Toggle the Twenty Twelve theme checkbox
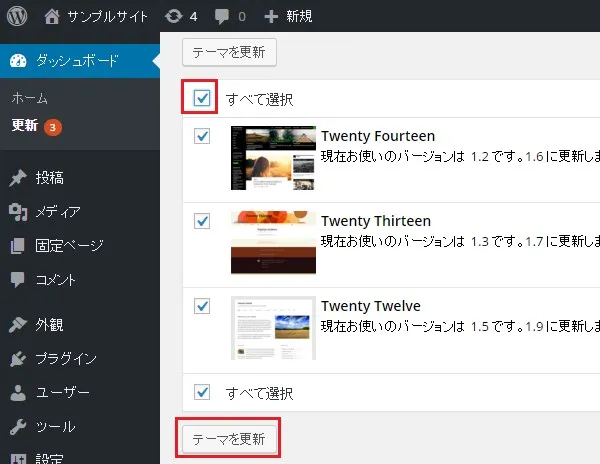The width and height of the screenshot is (600, 464). click(202, 306)
